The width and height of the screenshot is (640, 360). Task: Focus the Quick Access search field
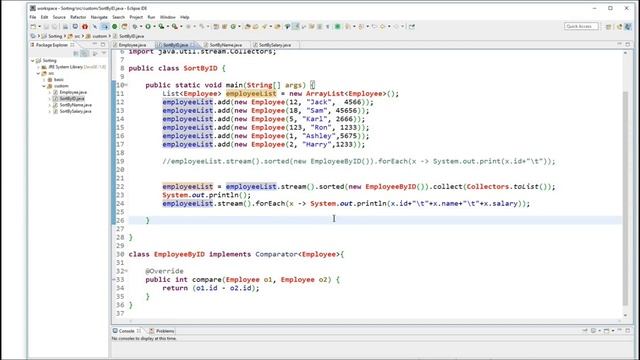click(x=581, y=26)
